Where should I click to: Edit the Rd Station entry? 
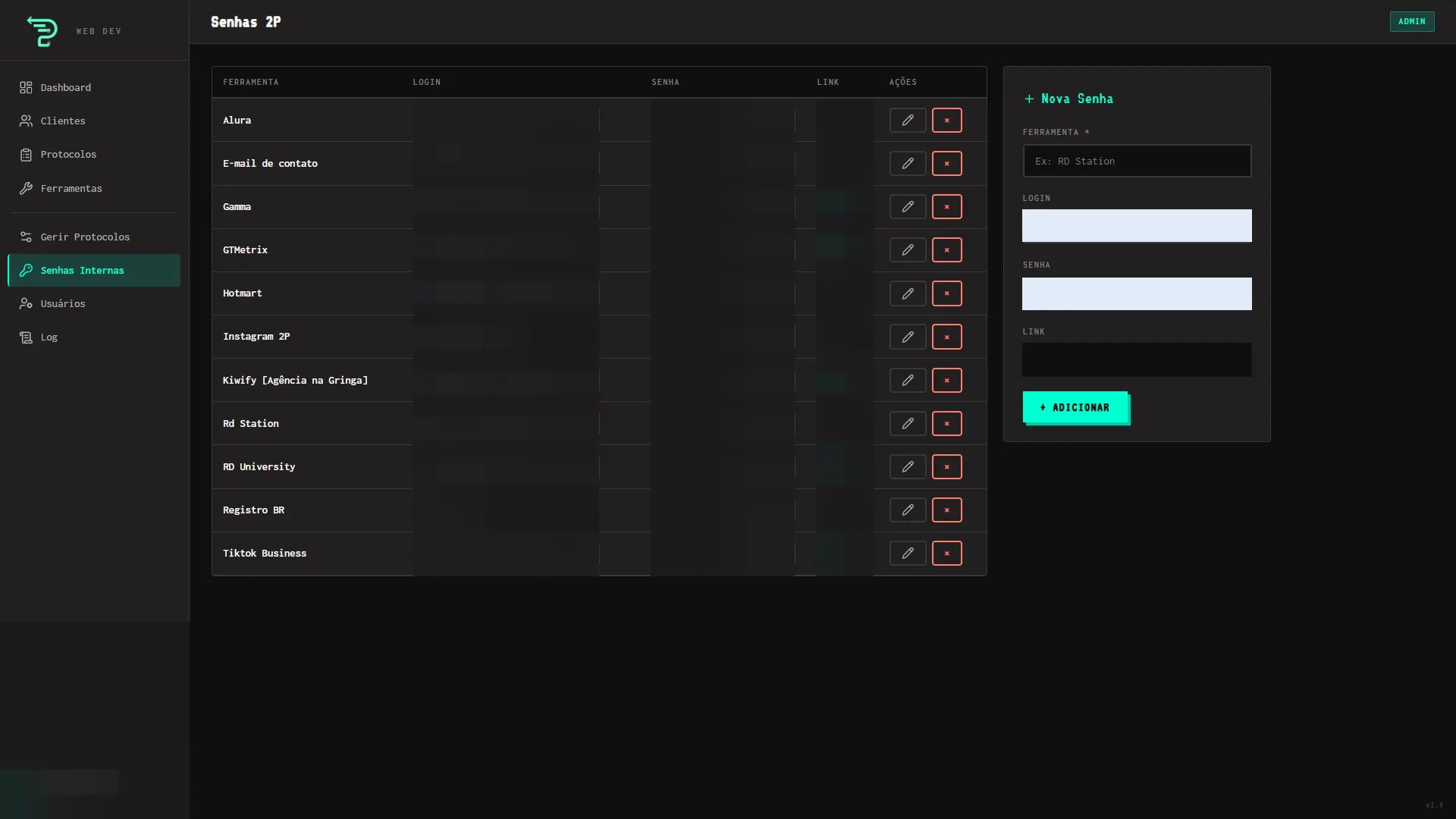tap(908, 423)
